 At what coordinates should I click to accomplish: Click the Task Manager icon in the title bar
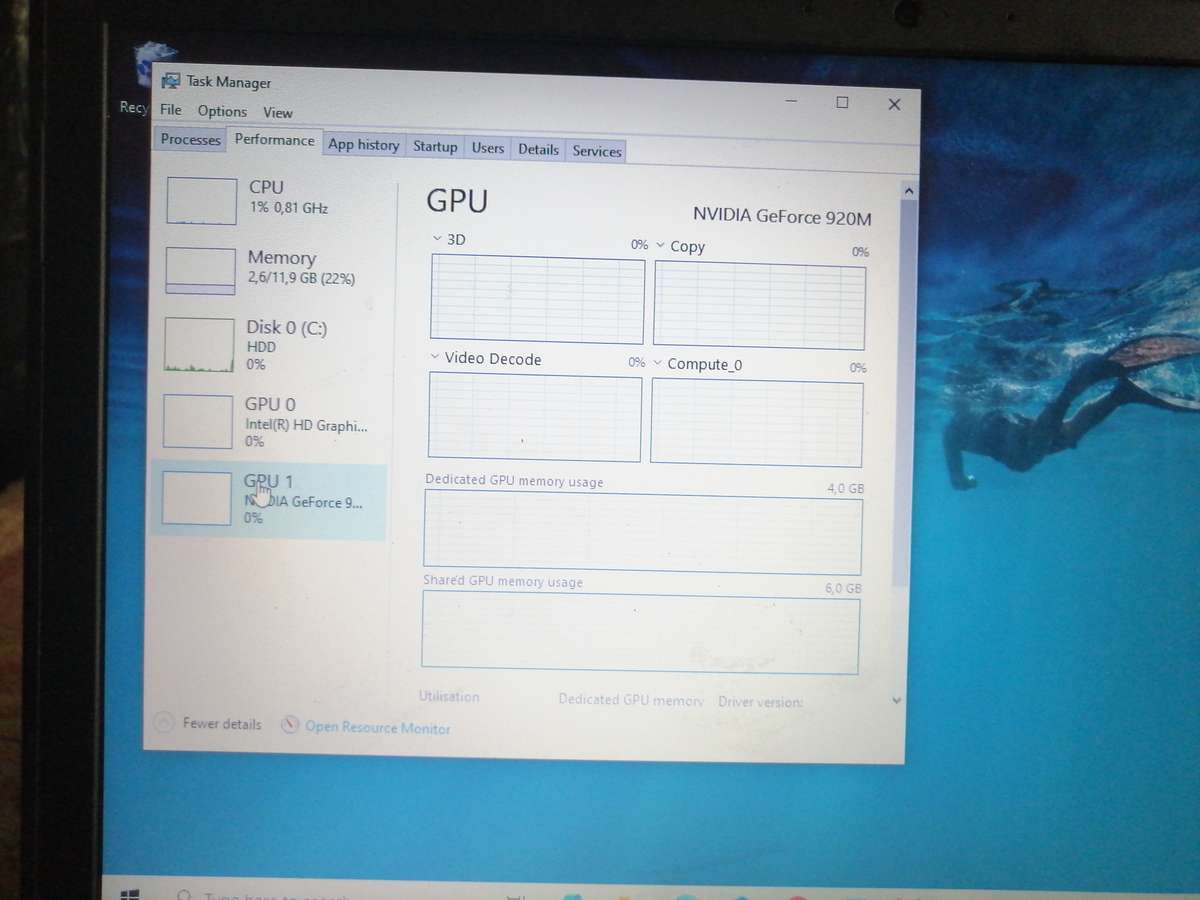pyautogui.click(x=172, y=82)
